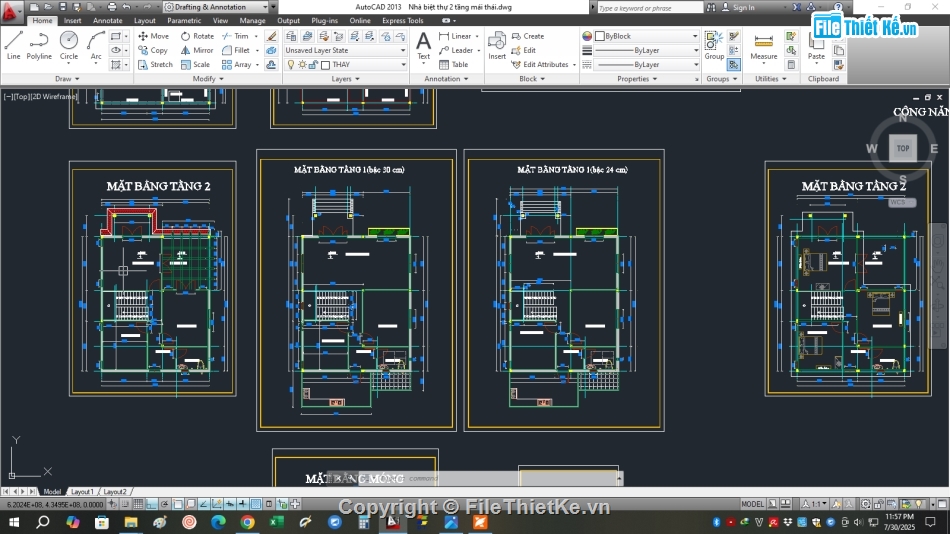The height and width of the screenshot is (534, 950).
Task: Toggle the MODEL space button in status bar
Action: (x=752, y=504)
